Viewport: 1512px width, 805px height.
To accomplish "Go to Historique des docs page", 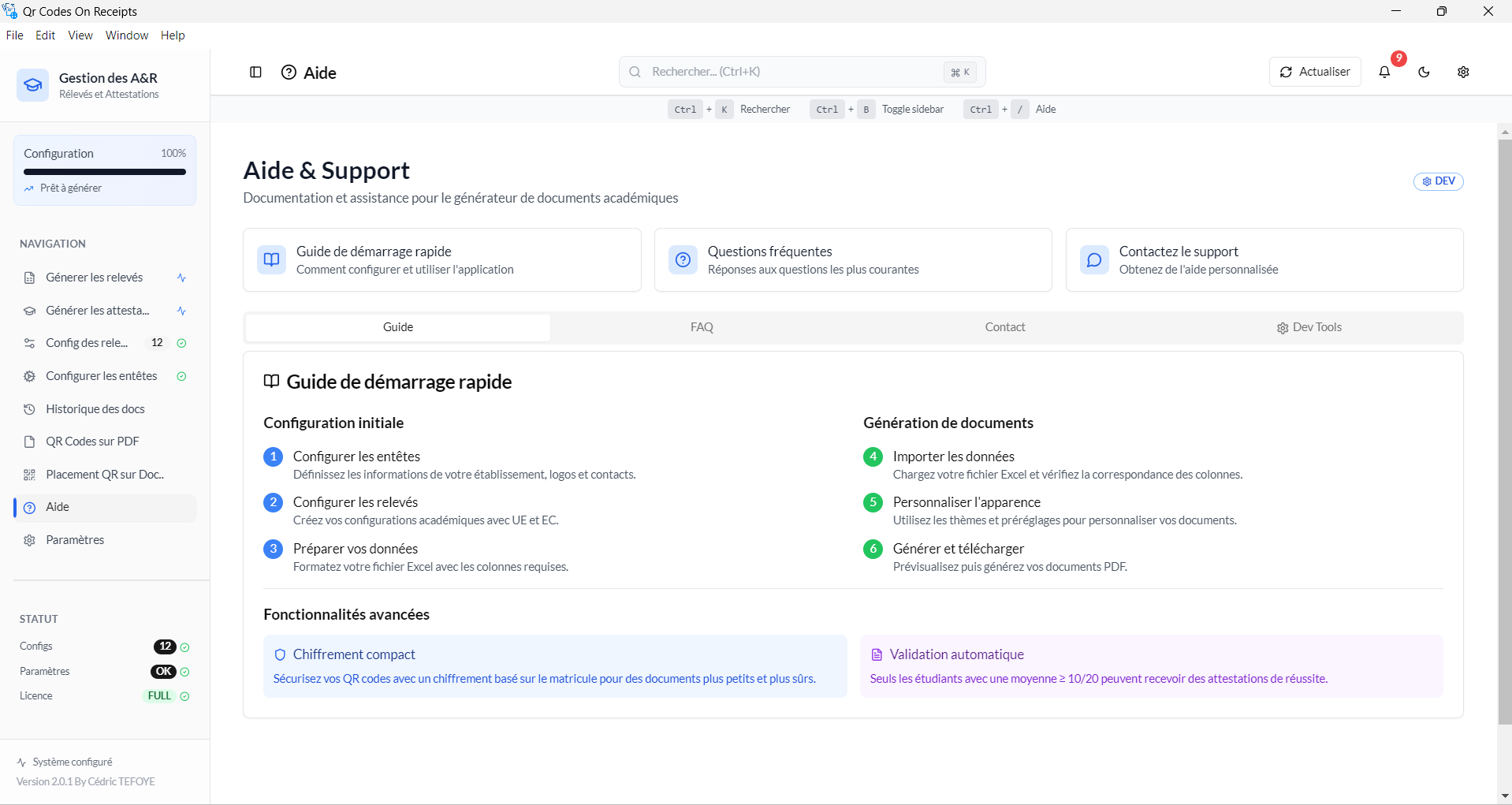I will (x=105, y=409).
